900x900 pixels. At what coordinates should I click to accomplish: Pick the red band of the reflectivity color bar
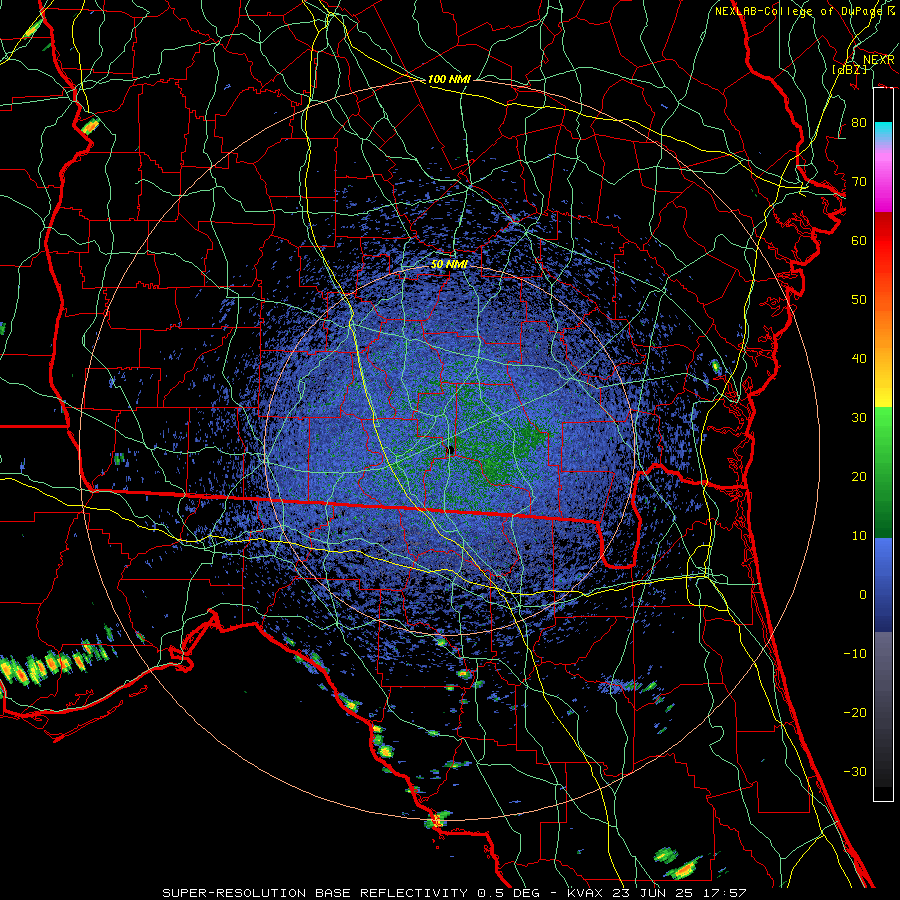click(x=883, y=241)
